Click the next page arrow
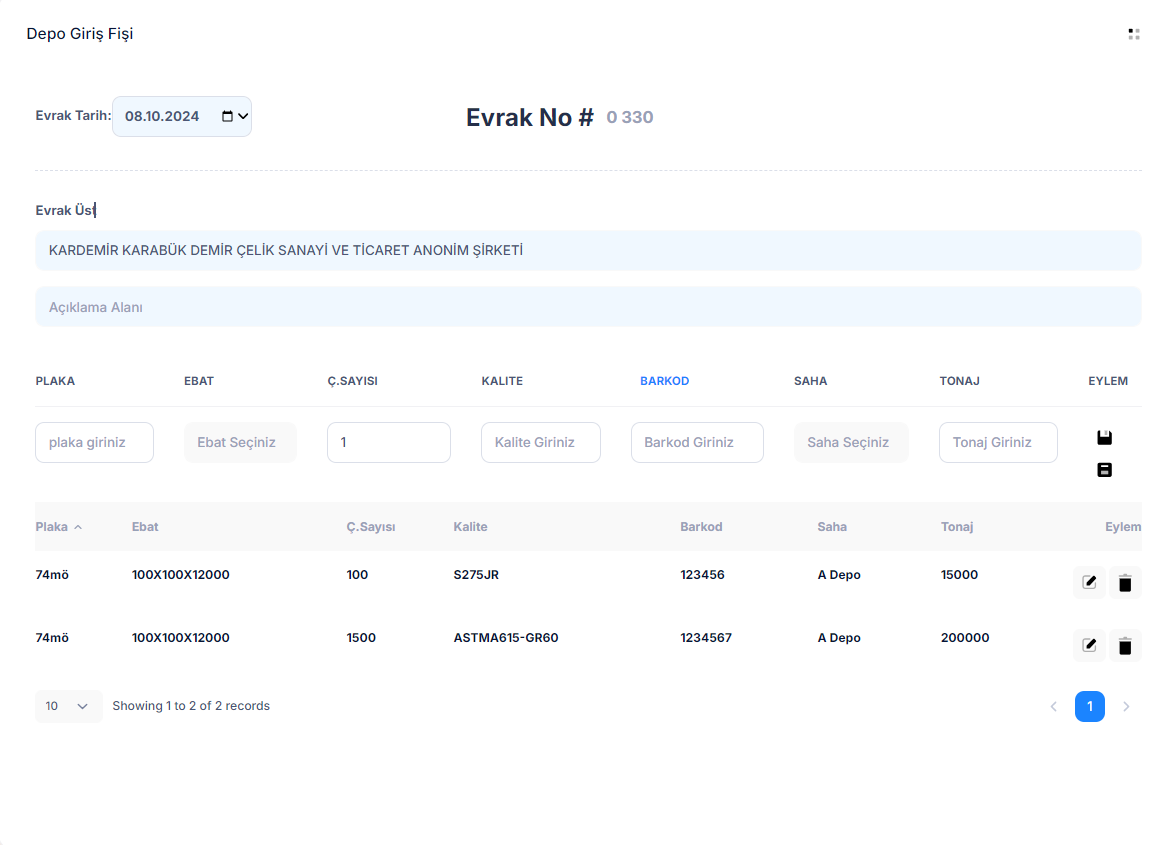The image size is (1173, 845). [x=1126, y=706]
